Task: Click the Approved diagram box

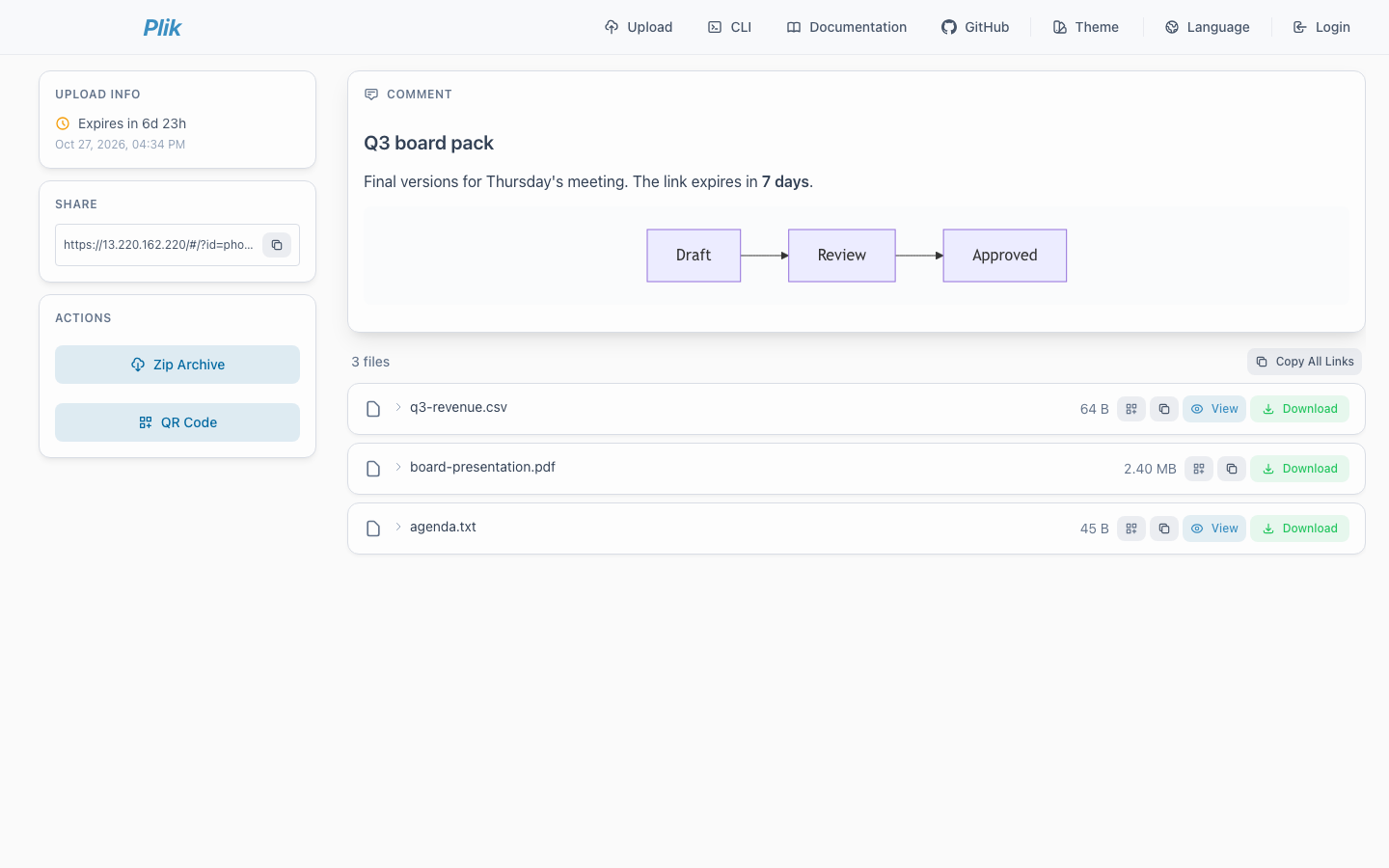Action: coord(1005,256)
